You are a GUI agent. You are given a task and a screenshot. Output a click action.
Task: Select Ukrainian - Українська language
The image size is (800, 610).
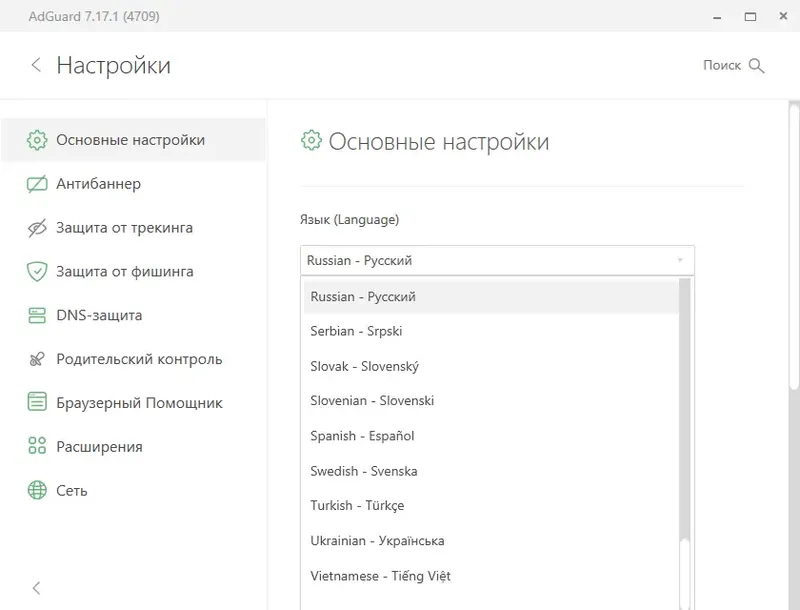(491, 541)
